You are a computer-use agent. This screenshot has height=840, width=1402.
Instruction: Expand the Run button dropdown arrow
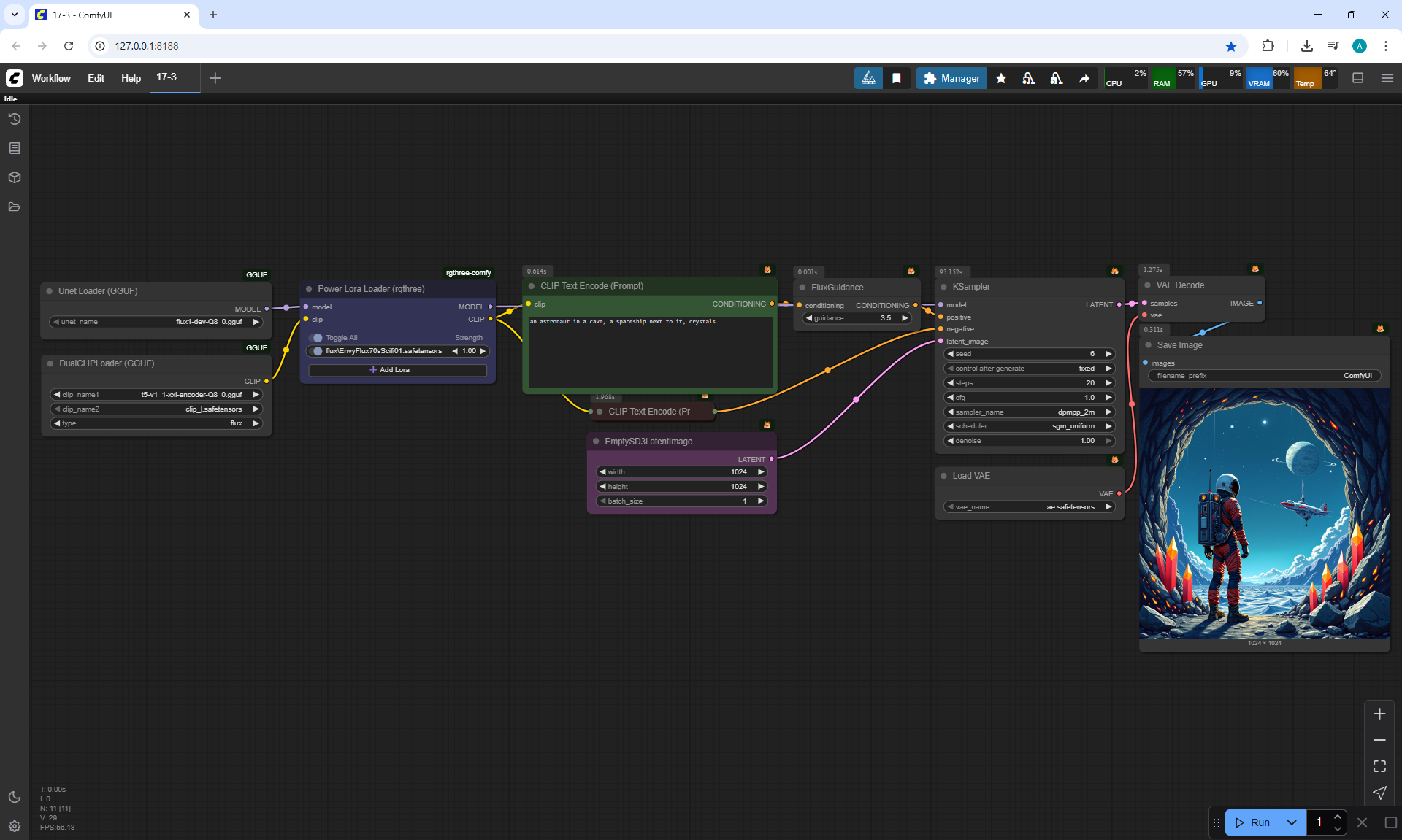(1292, 822)
